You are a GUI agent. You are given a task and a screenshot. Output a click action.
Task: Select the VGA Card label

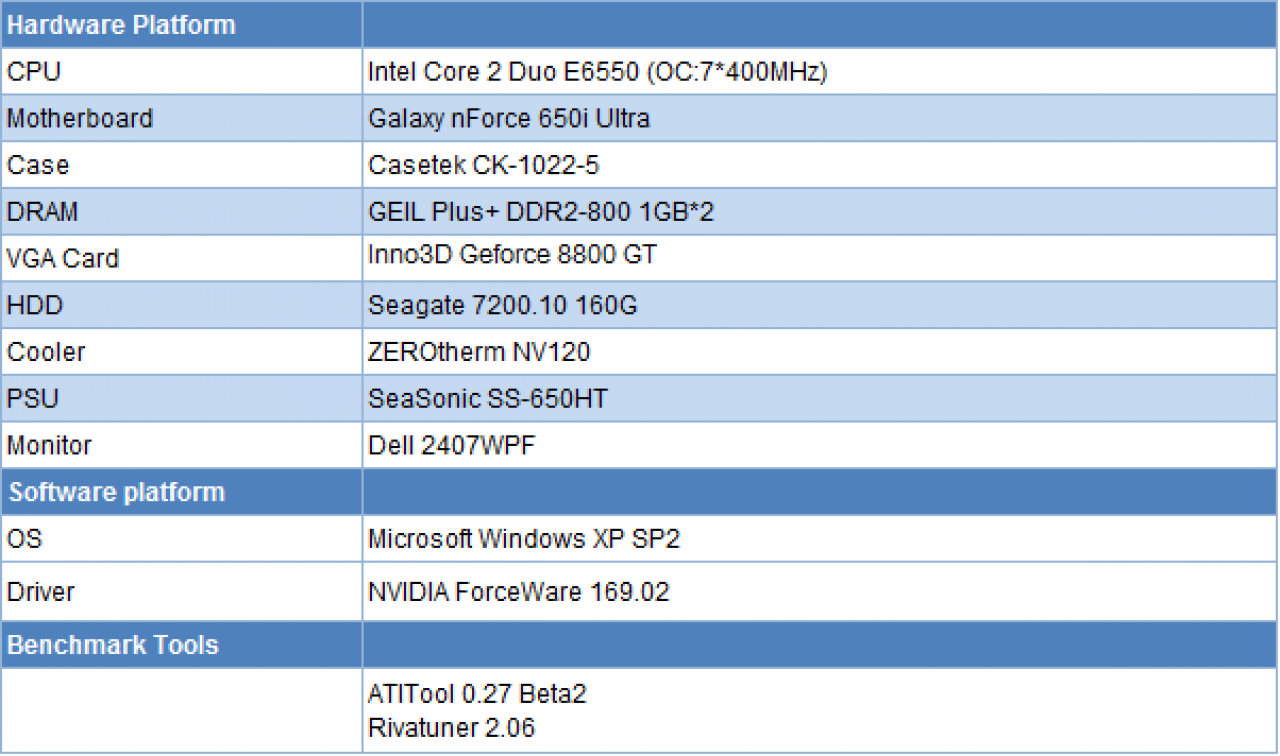[x=63, y=258]
